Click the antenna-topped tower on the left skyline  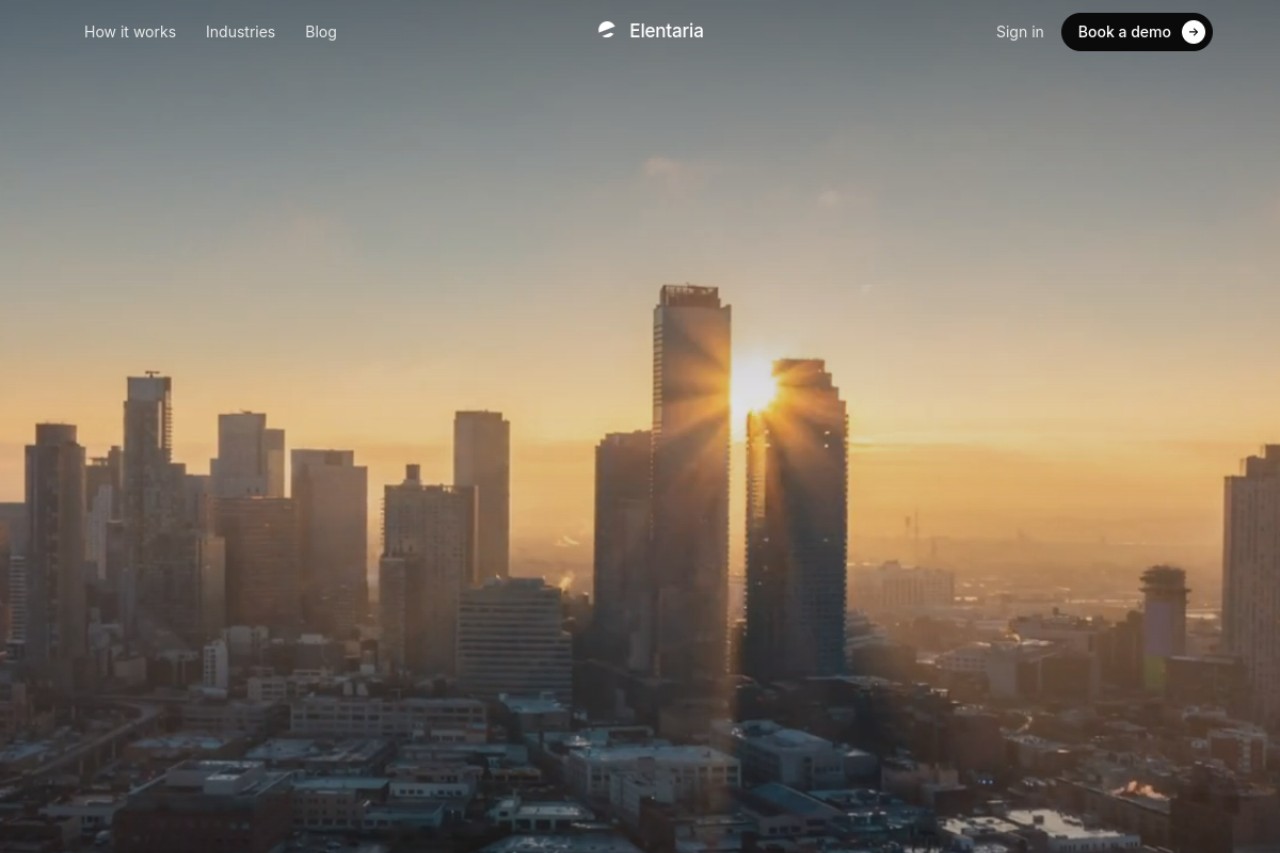click(x=148, y=500)
